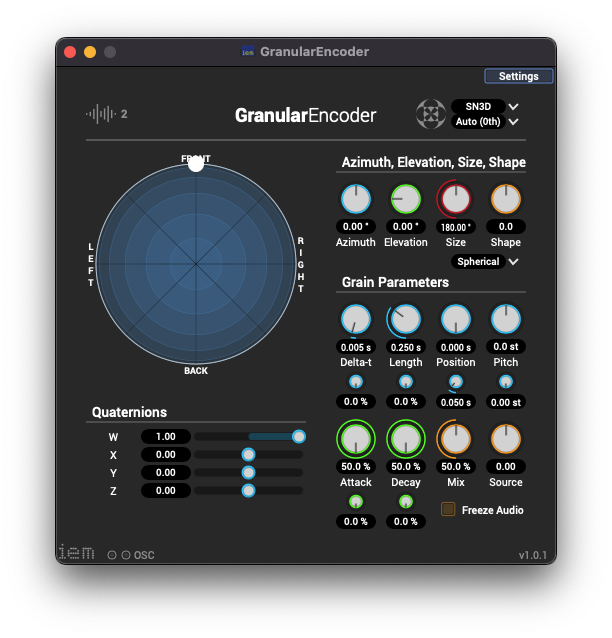Click the Azimuth knob

click(x=356, y=199)
